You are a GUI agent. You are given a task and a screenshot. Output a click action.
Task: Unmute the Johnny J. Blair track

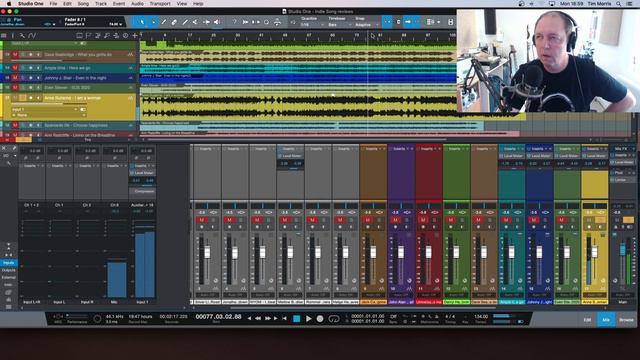[x=15, y=78]
